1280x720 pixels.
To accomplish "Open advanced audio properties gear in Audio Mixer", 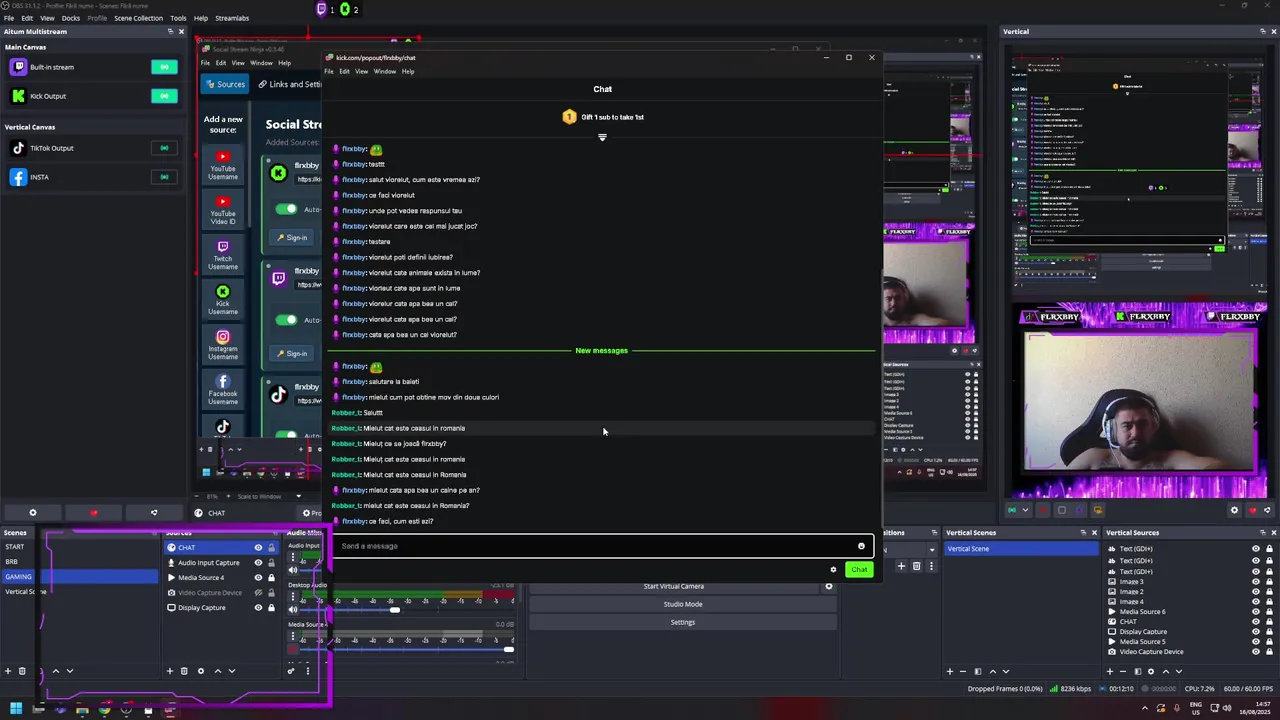I will pyautogui.click(x=291, y=671).
